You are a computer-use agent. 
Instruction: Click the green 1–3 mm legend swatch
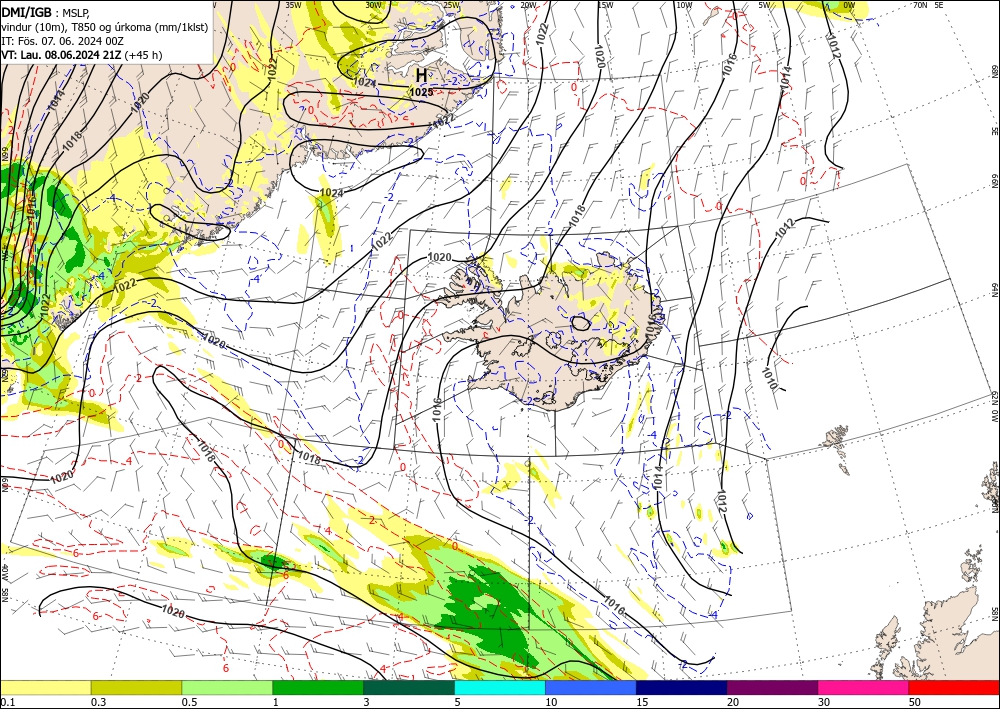[x=318, y=687]
